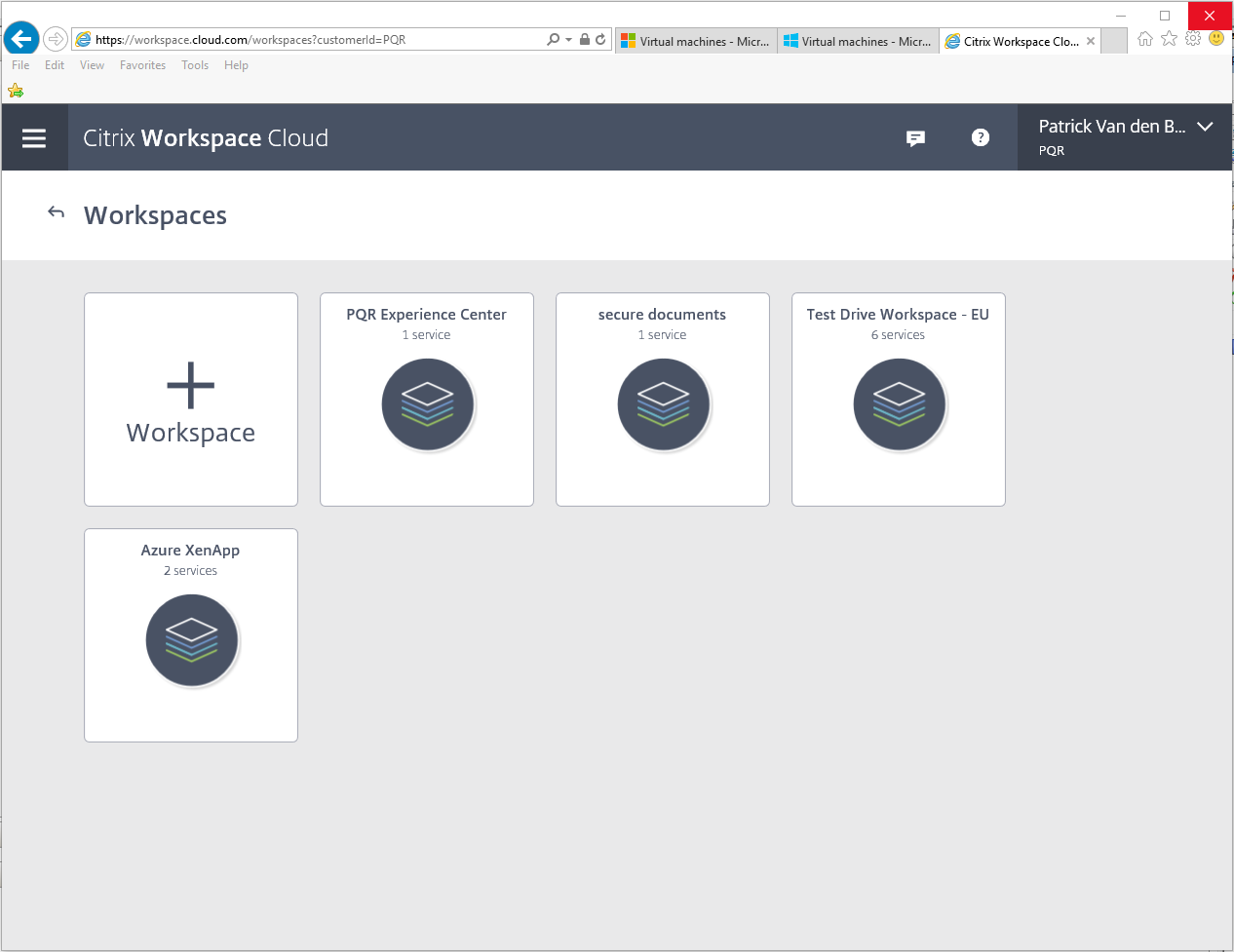
Task: Click the smiley feedback icon
Action: [x=1216, y=39]
